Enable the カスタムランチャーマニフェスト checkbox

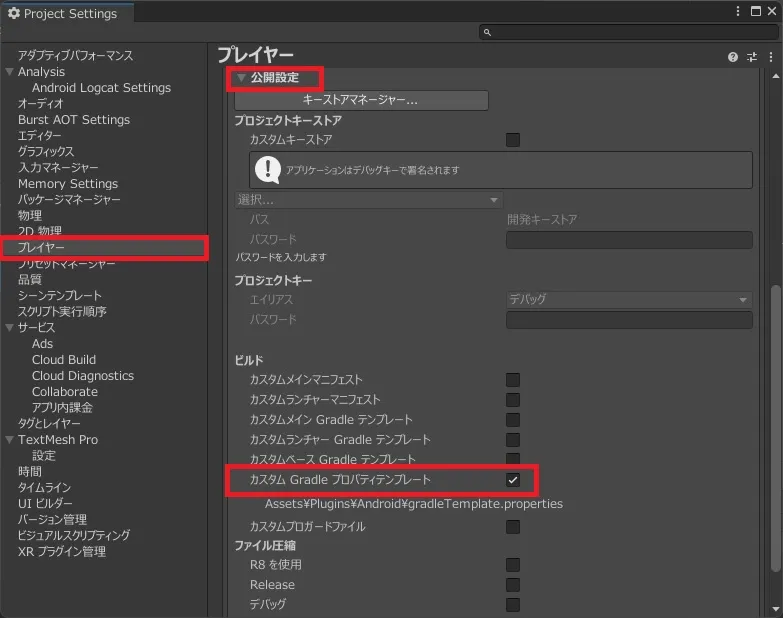[x=513, y=400]
